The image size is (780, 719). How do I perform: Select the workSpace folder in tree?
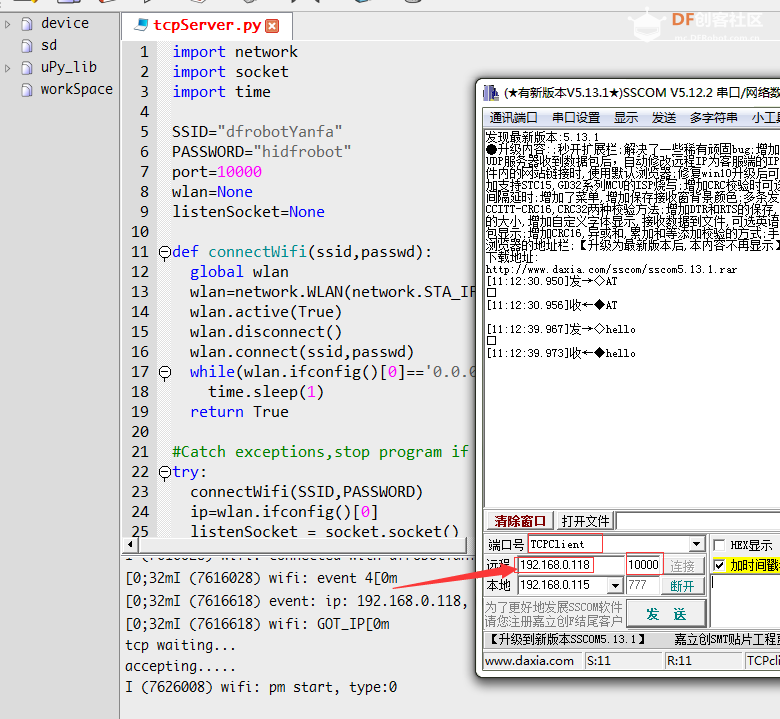[77, 90]
